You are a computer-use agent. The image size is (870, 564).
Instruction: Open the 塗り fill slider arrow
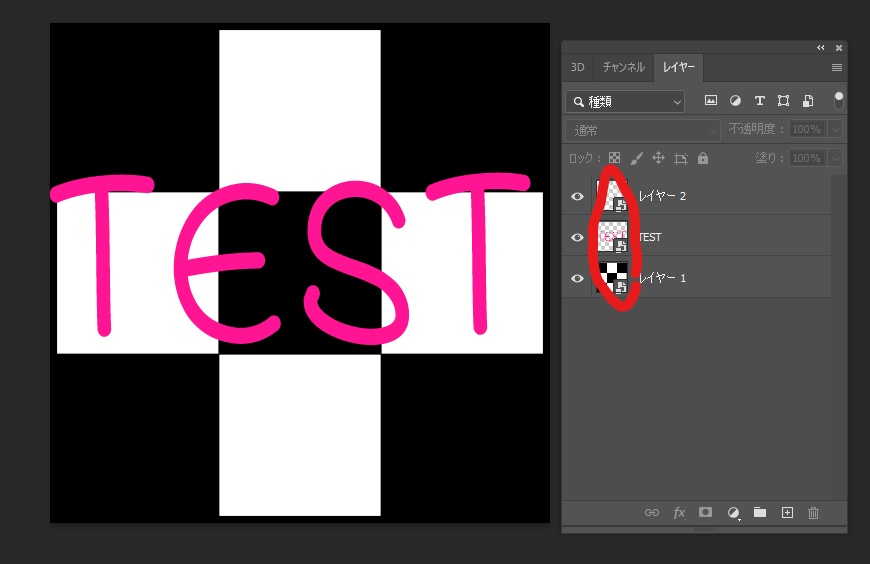[834, 158]
